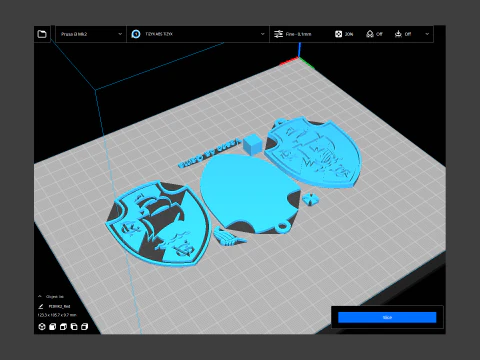Select the right ship shield model
The height and width of the screenshot is (360, 480).
[x=313, y=152]
